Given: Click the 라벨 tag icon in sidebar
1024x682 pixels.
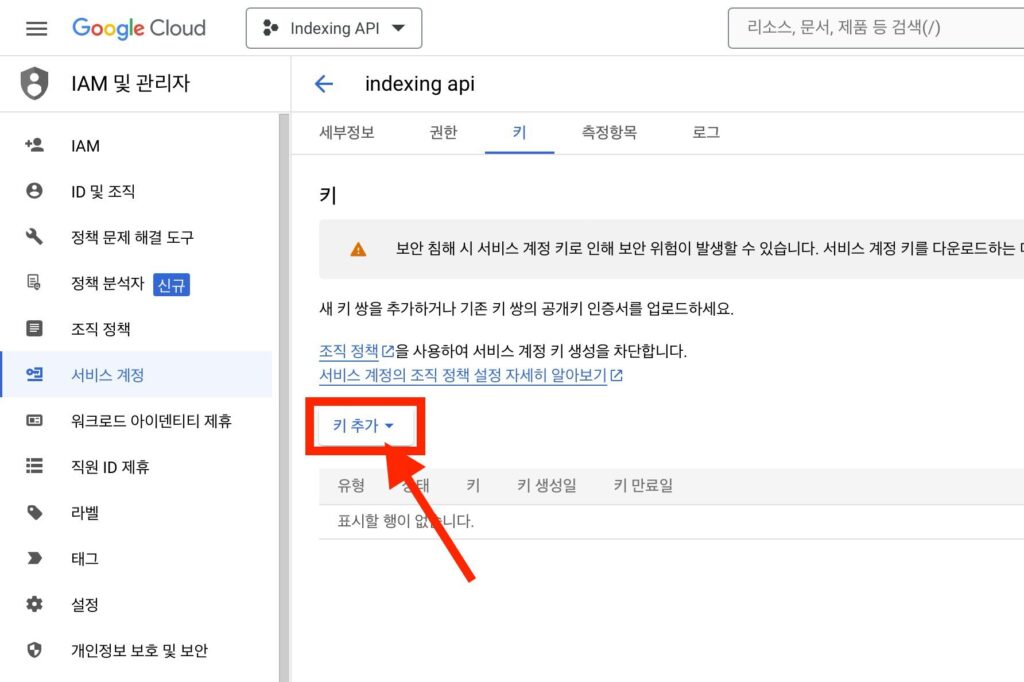Looking at the screenshot, I should tap(35, 513).
